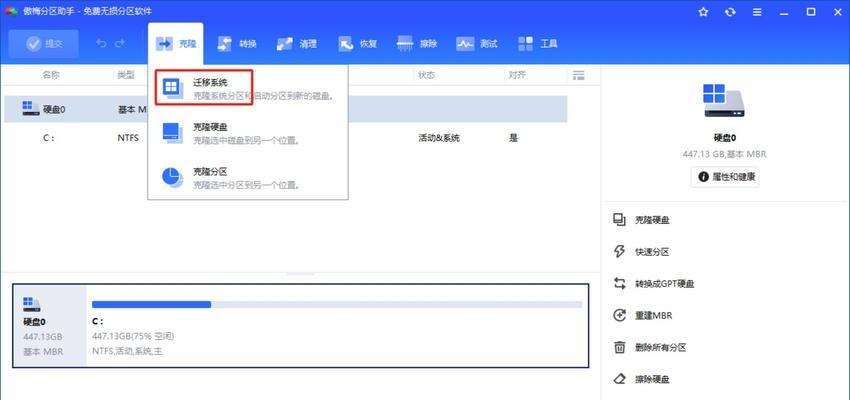Click the clone disk menu icon
Viewport: 850px width, 400px height.
coord(172,133)
